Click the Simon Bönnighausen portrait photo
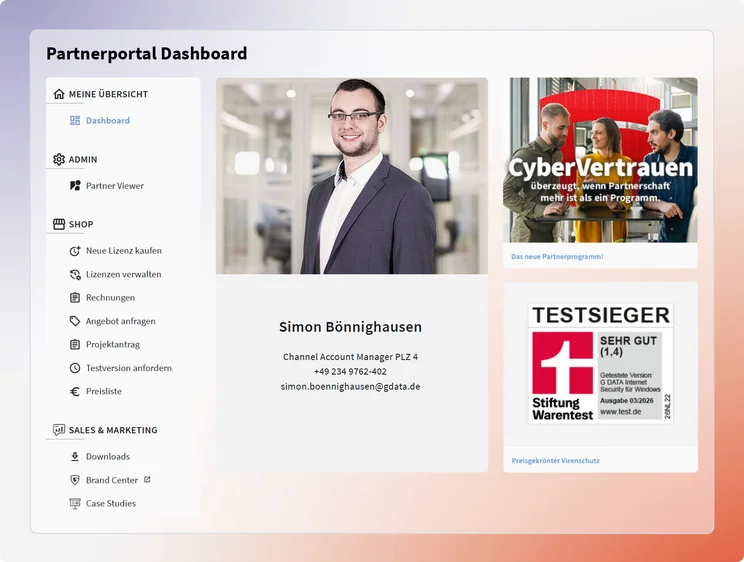This screenshot has width=744, height=562. pos(352,176)
